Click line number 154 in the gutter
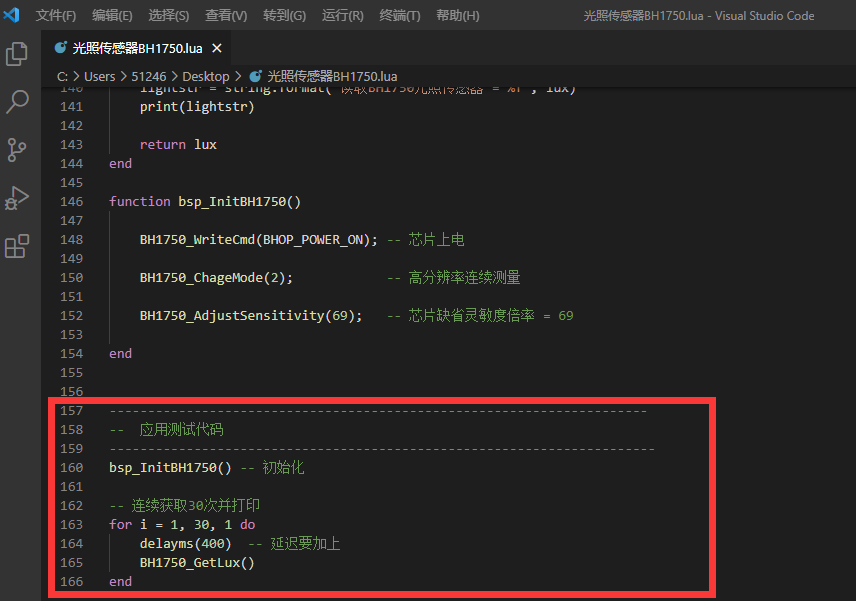The width and height of the screenshot is (856, 601). pos(72,354)
